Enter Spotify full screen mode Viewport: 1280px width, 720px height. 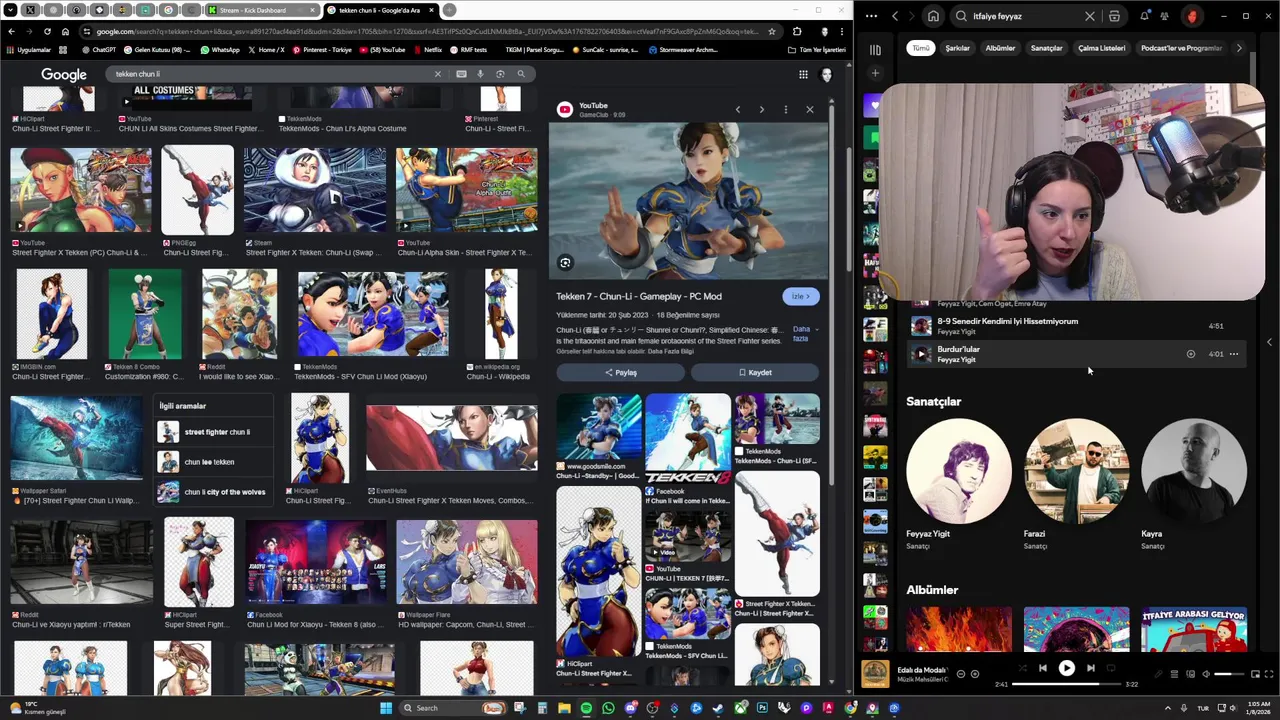point(1268,674)
